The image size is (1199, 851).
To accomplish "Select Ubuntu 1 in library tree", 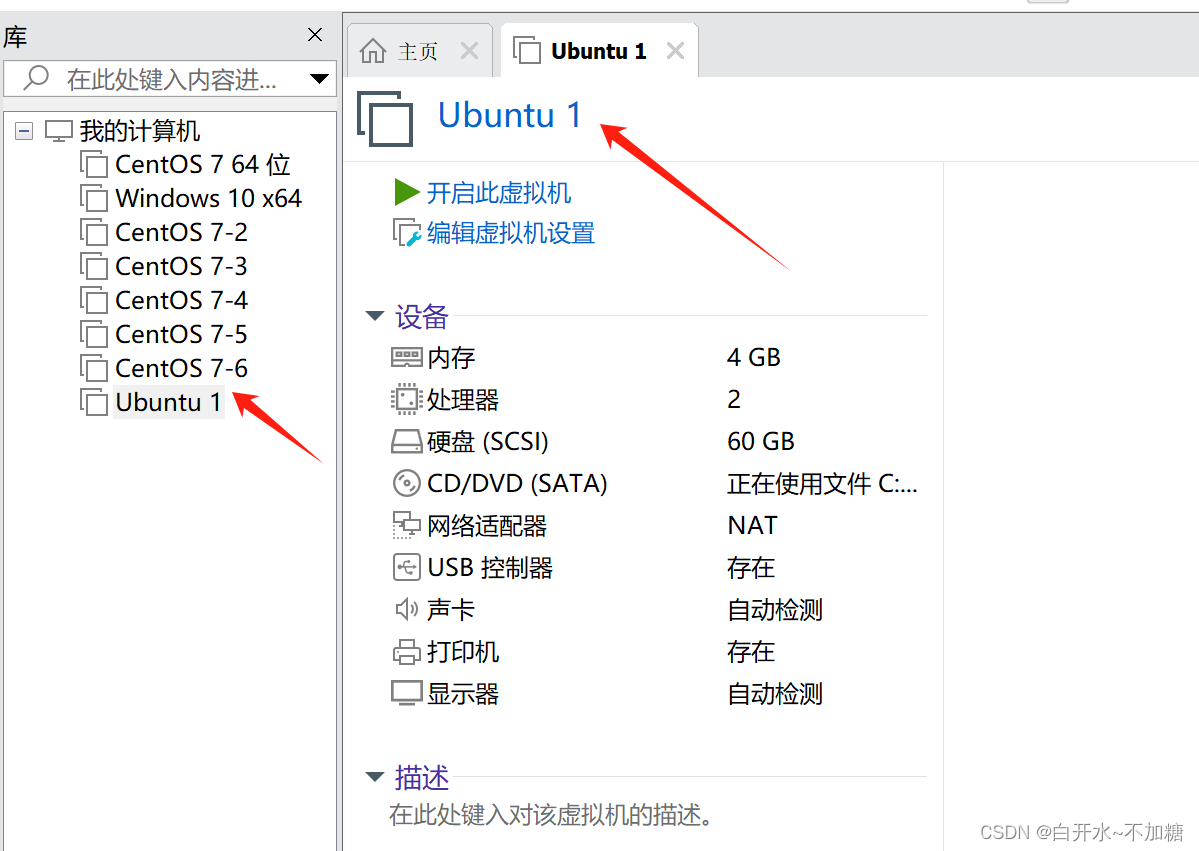I will pyautogui.click(x=168, y=402).
